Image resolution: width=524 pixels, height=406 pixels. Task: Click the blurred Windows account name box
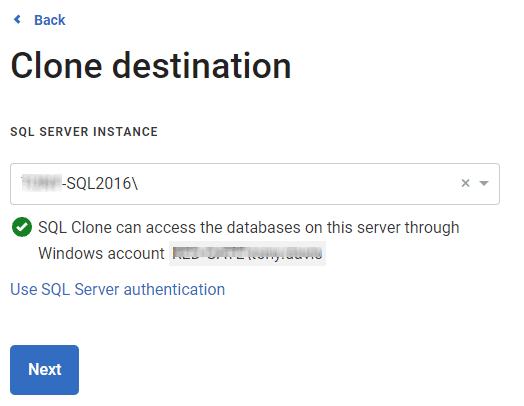coord(247,253)
